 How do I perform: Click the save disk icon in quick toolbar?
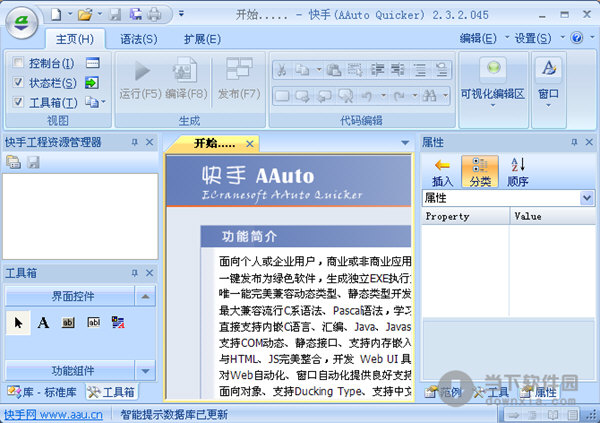click(x=114, y=15)
